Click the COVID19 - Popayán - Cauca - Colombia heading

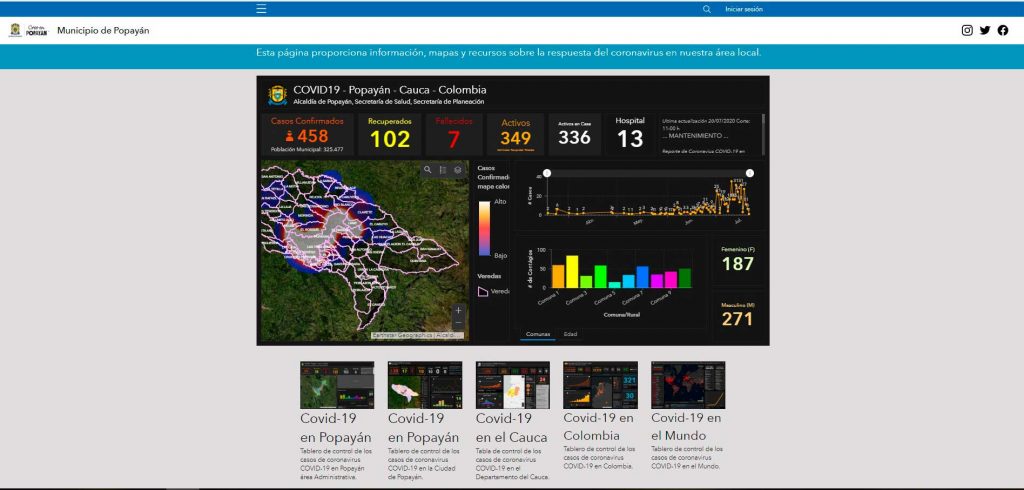coord(389,90)
